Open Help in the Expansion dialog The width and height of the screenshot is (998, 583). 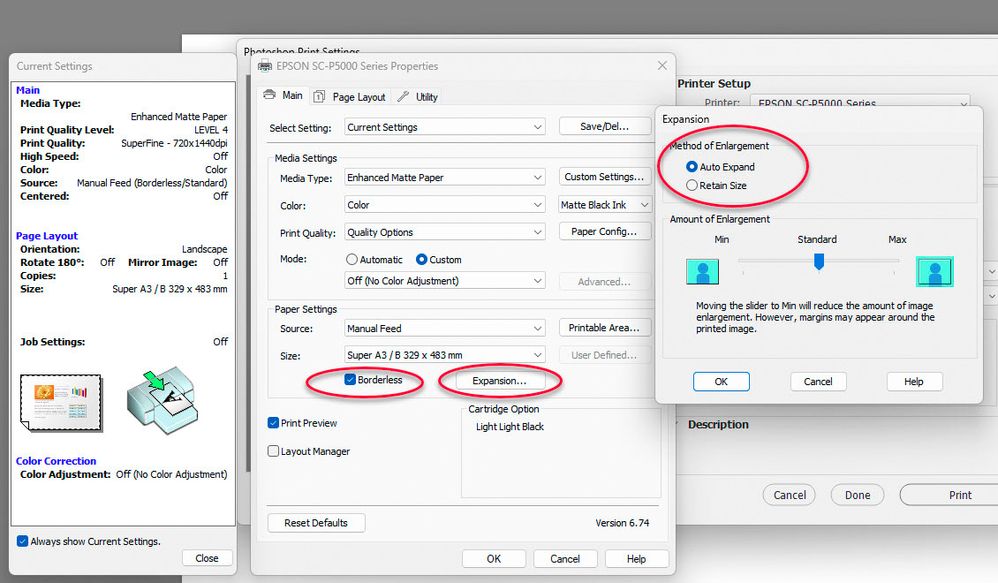pyautogui.click(x=914, y=381)
